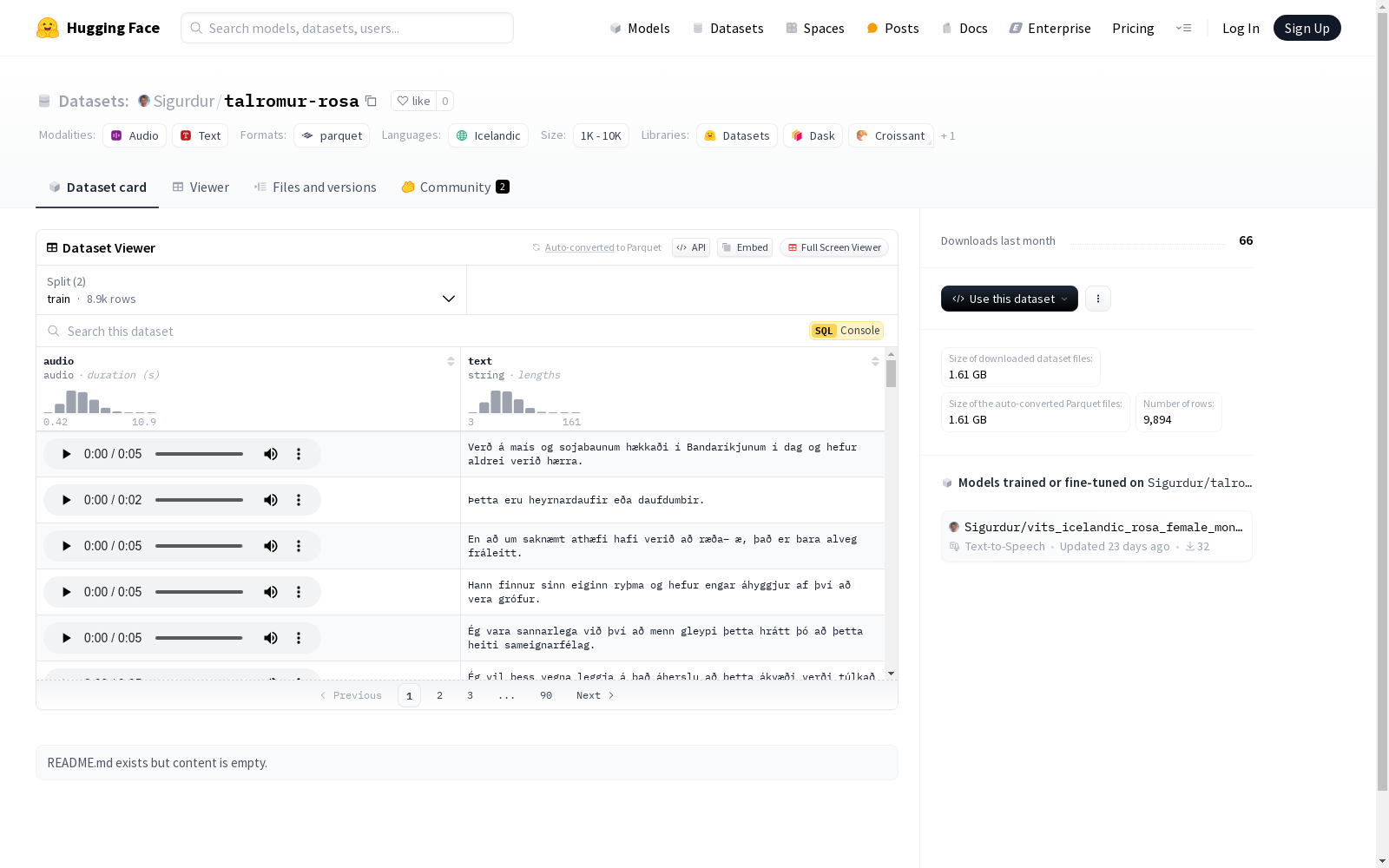
Task: Open the Pricing page
Action: 1133,28
